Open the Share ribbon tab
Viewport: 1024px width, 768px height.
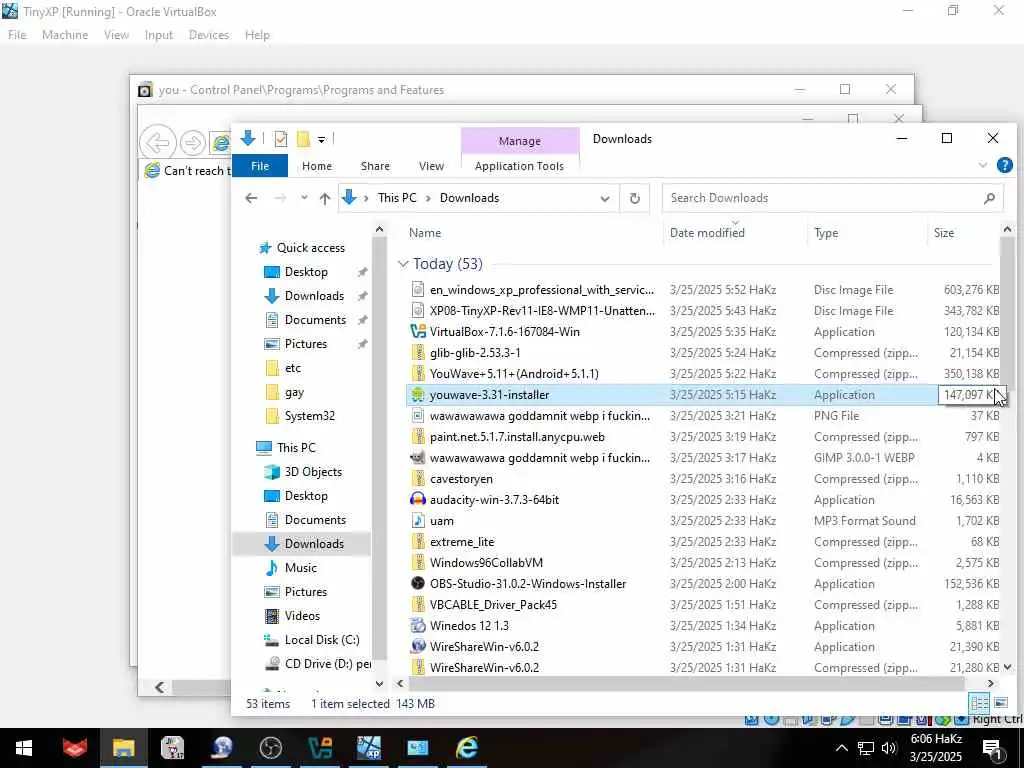(x=375, y=166)
